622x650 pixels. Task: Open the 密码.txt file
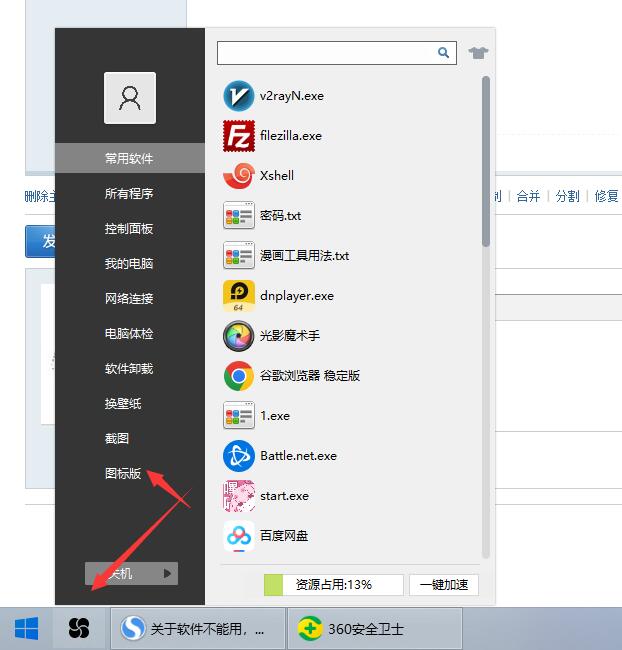click(279, 216)
